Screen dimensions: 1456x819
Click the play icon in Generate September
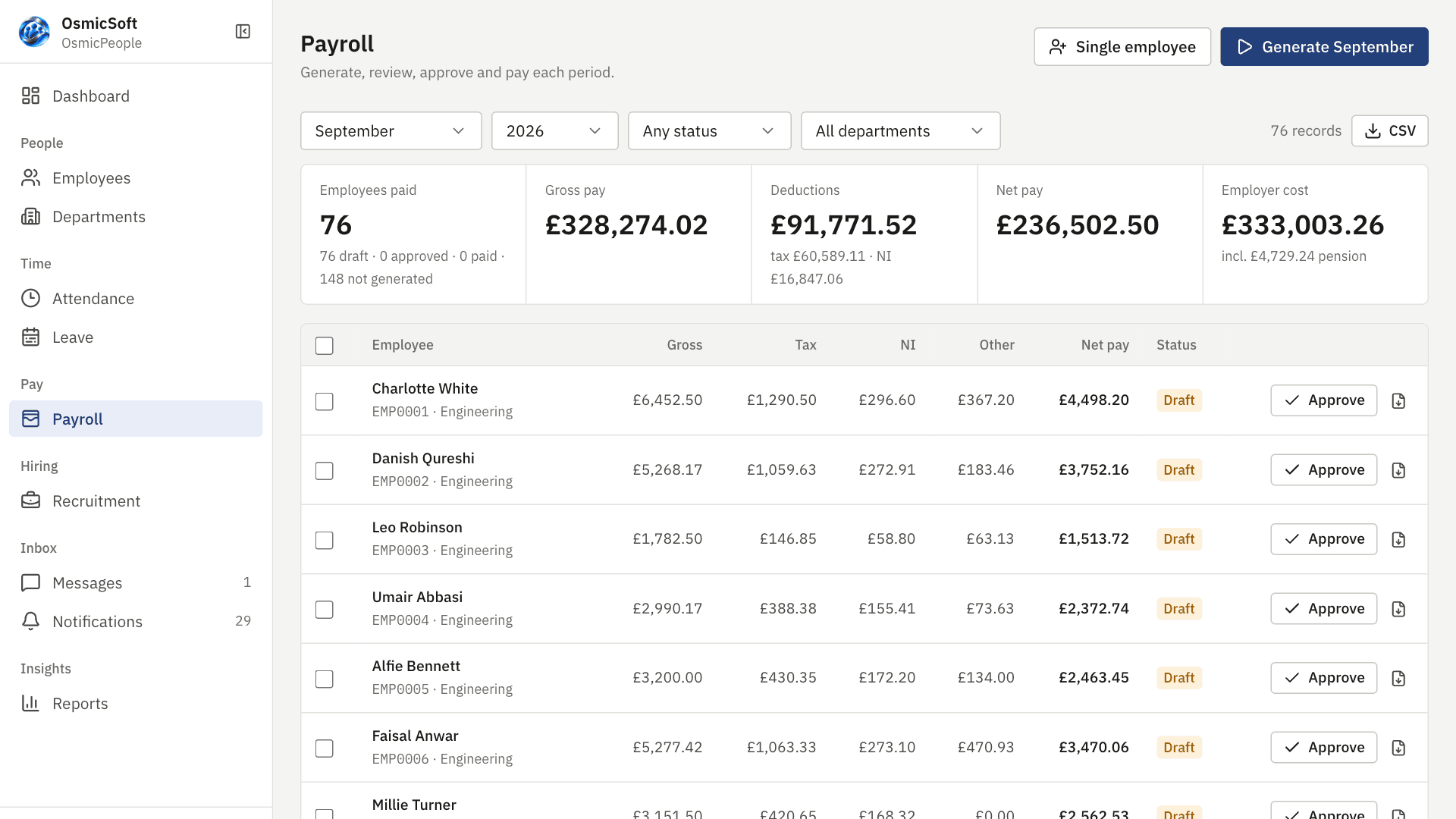pyautogui.click(x=1244, y=47)
